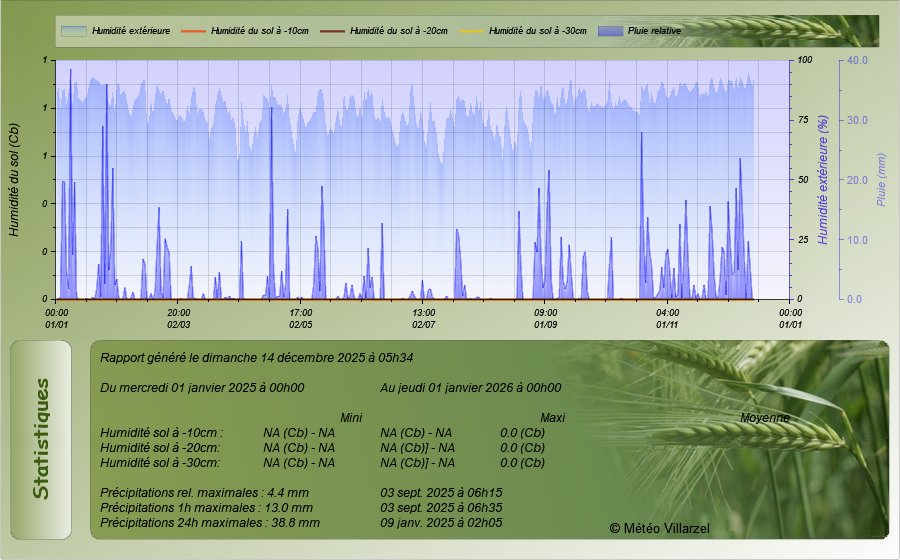
Task: Click the Humidité extérieure legend swatch
Action: 73,32
